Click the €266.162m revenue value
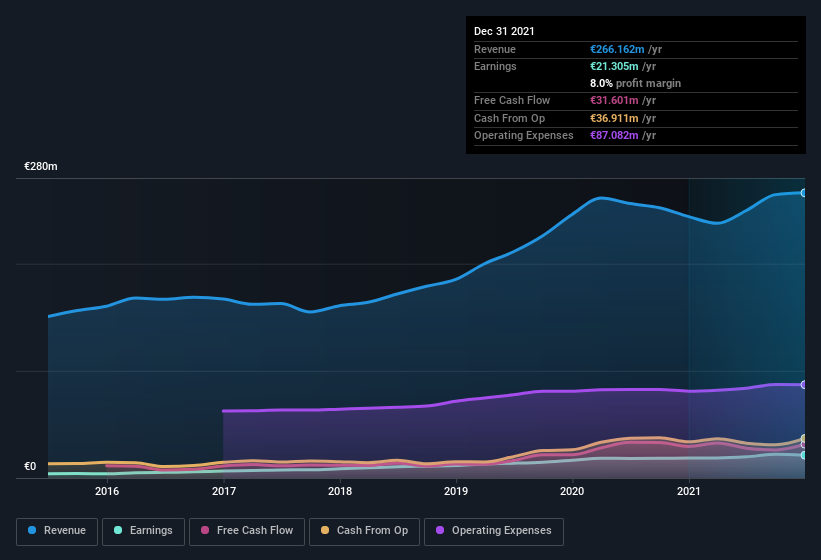 (617, 49)
